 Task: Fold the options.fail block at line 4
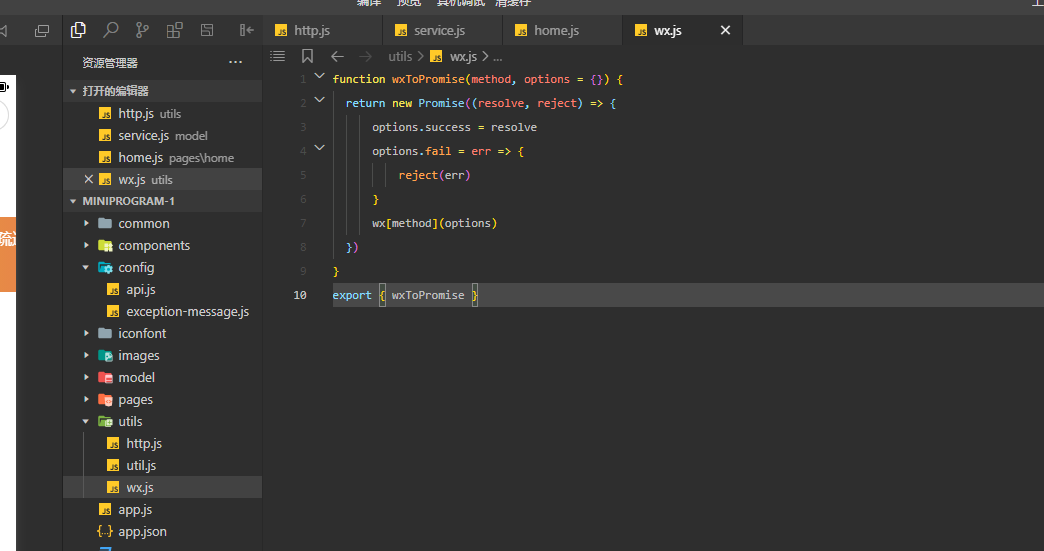[x=320, y=150]
